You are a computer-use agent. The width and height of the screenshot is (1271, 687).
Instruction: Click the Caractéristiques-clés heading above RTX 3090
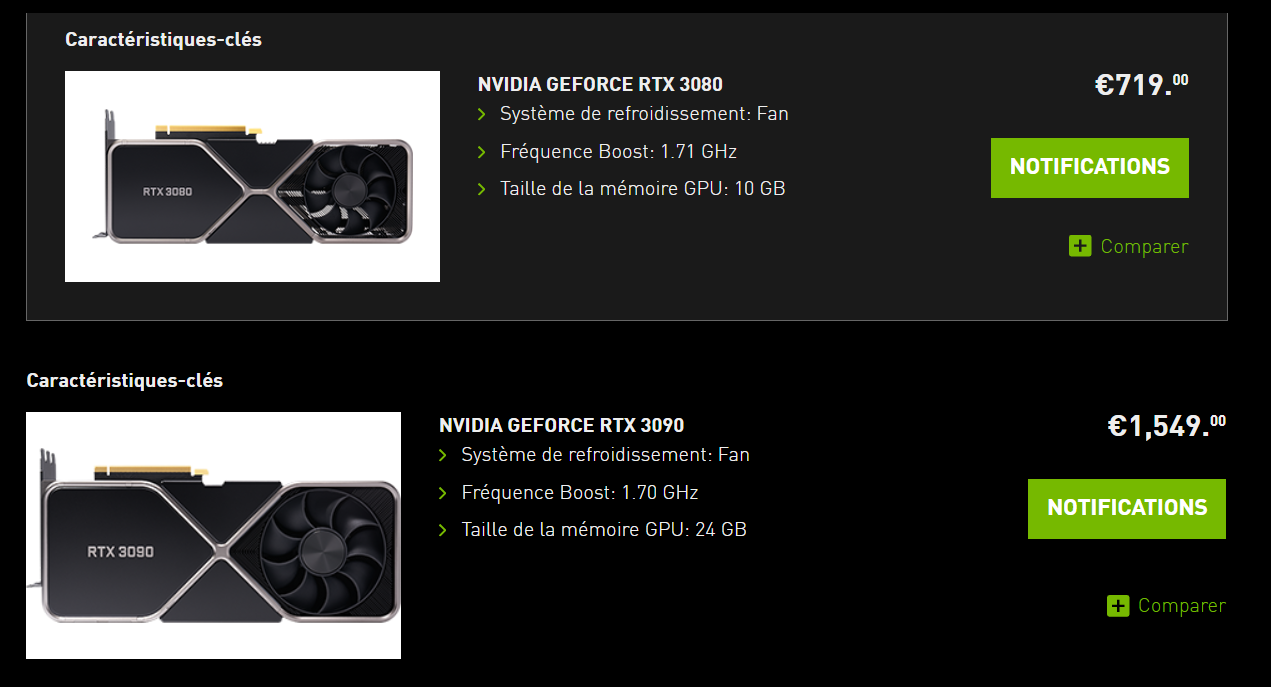(x=124, y=381)
